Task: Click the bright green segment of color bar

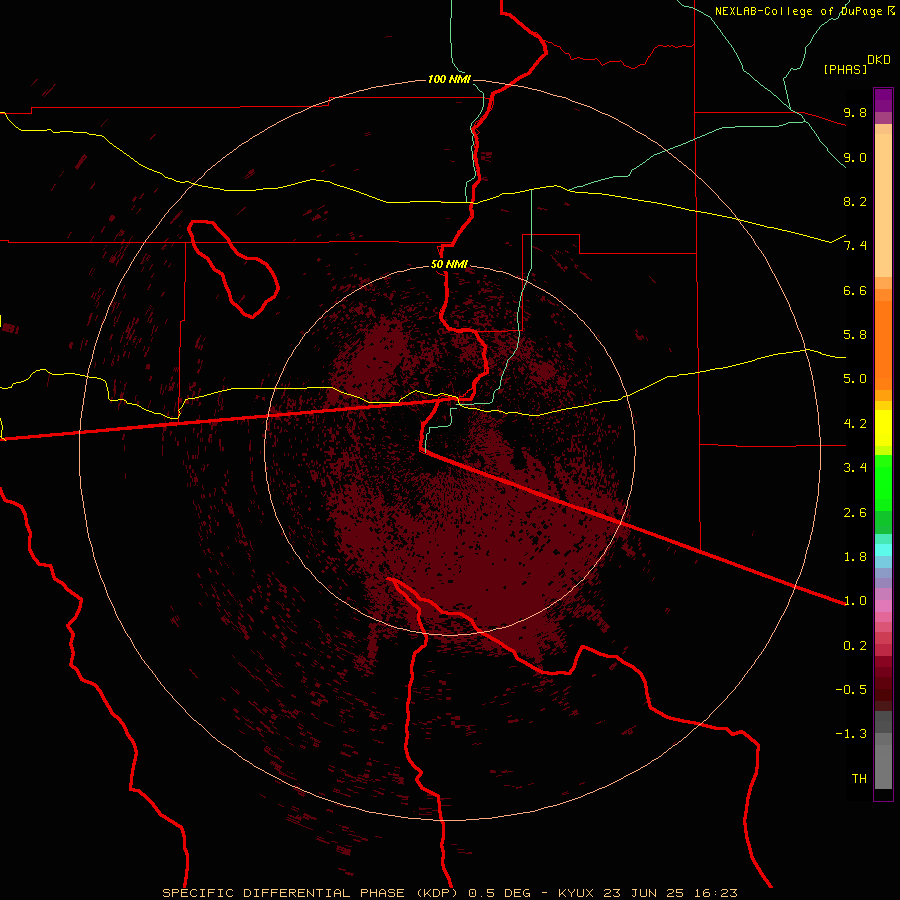Action: 883,483
